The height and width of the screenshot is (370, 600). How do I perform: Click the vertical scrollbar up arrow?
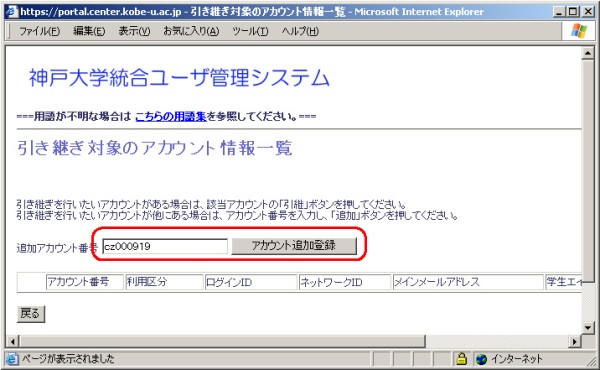coord(587,53)
